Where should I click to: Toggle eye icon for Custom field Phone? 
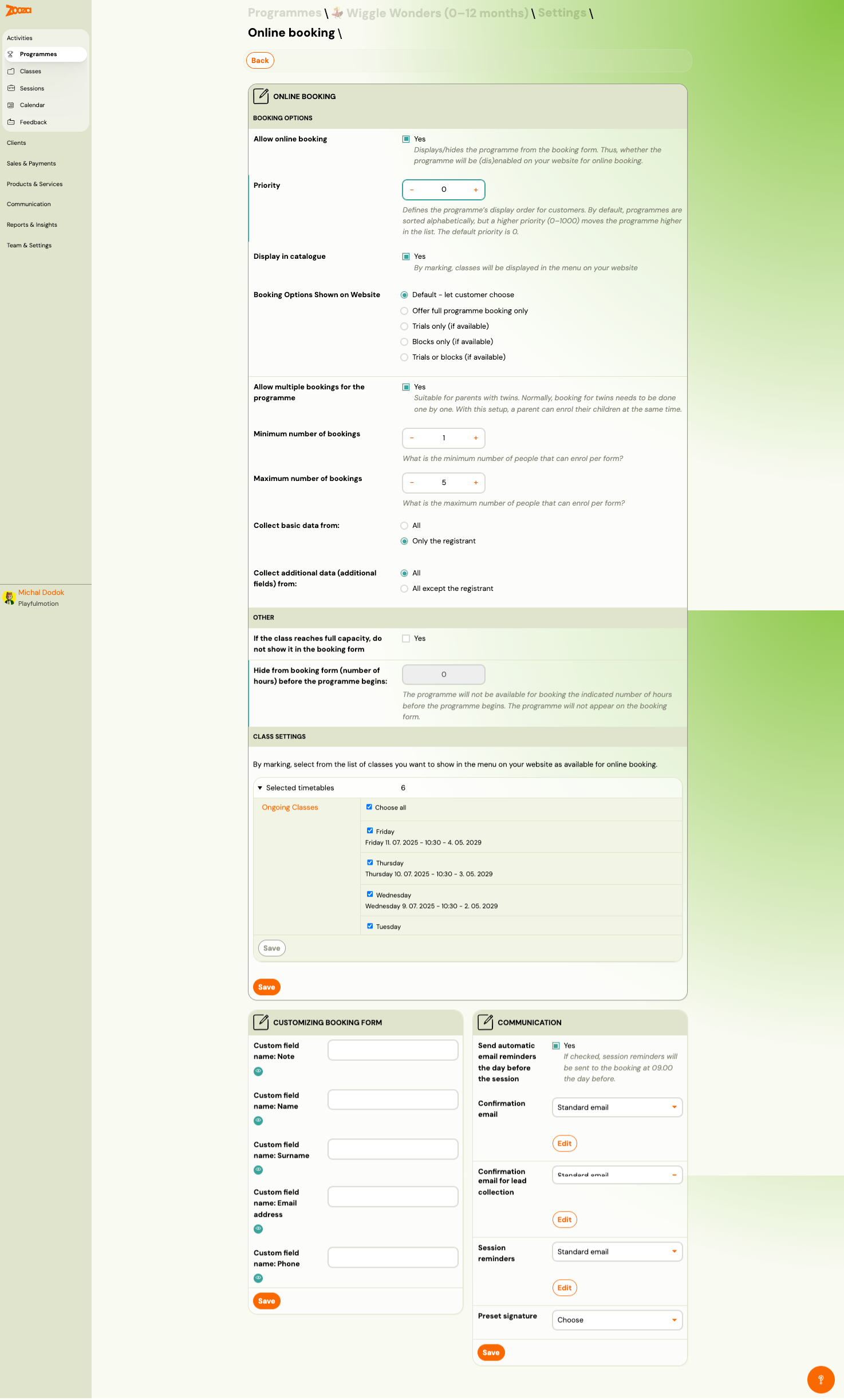click(x=258, y=1277)
